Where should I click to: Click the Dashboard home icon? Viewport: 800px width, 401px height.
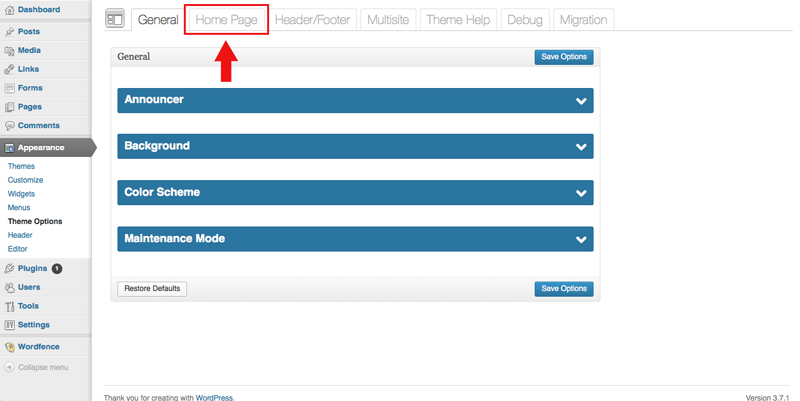coord(9,10)
